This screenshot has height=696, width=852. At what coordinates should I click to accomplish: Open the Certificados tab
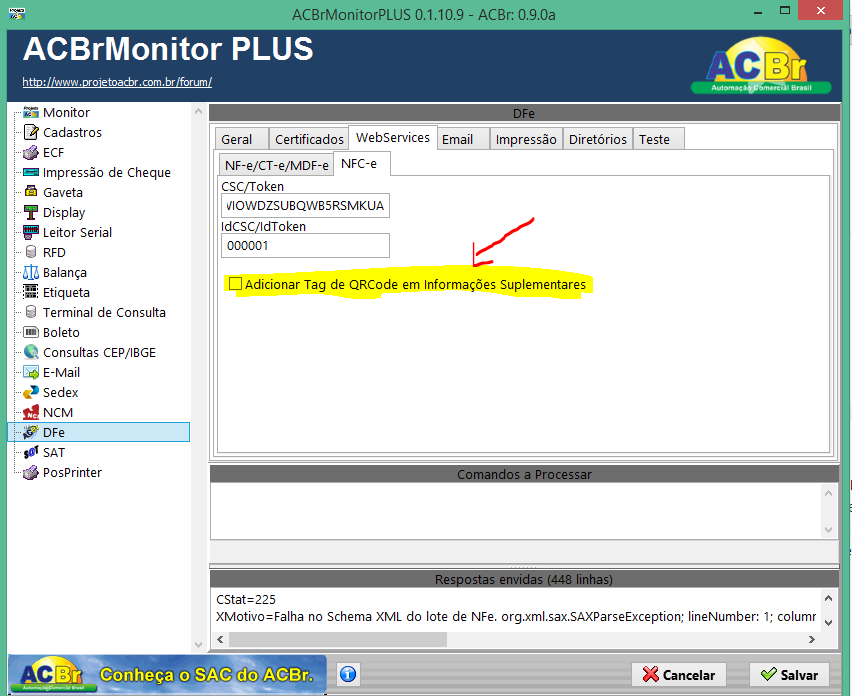pyautogui.click(x=309, y=140)
